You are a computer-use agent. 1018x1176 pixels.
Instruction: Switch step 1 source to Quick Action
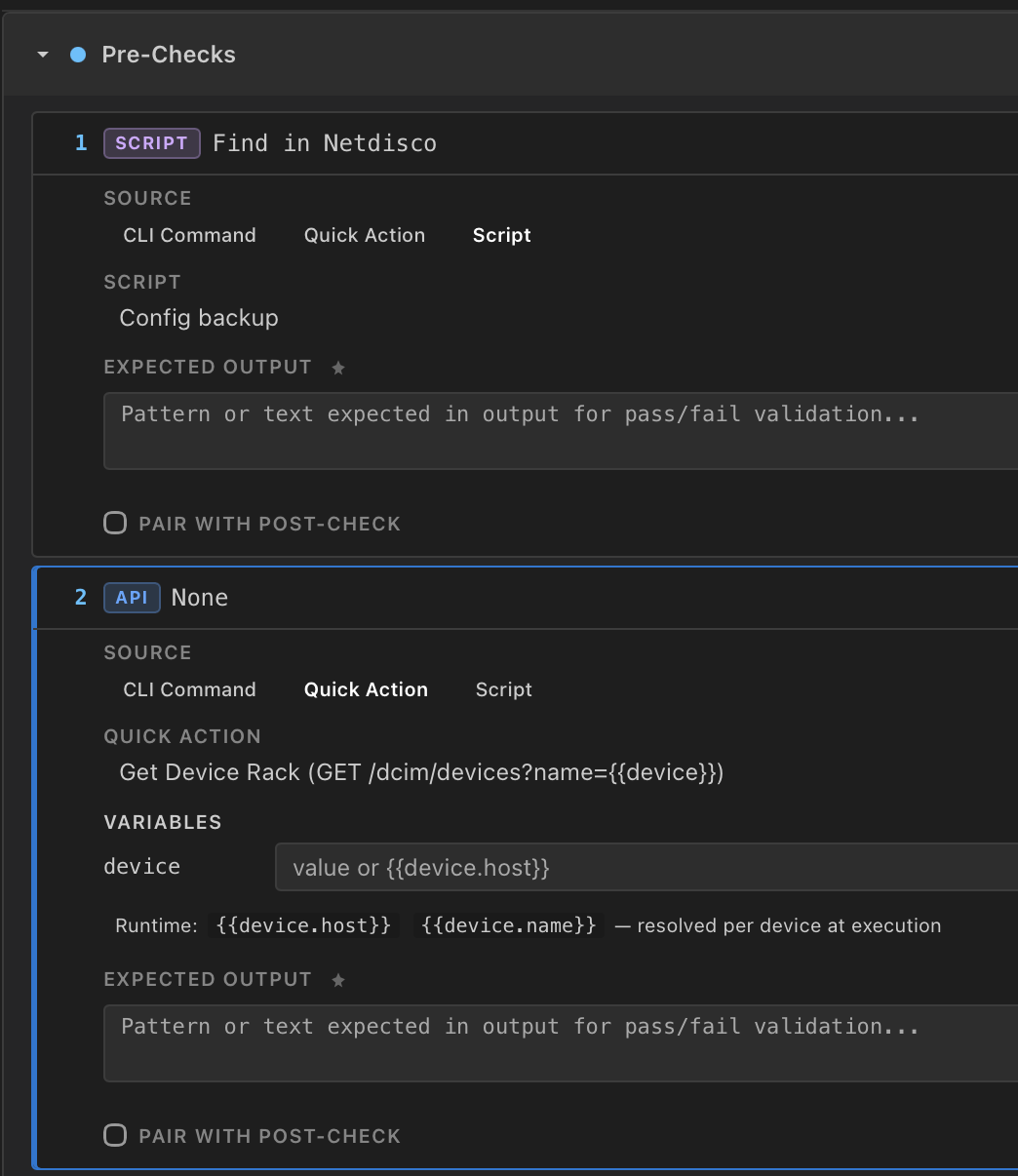[364, 235]
